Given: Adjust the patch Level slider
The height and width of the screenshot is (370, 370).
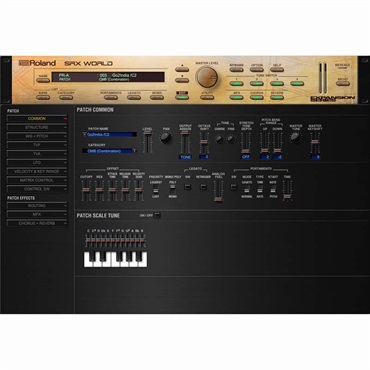Looking at the screenshot, I should pyautogui.click(x=148, y=142).
